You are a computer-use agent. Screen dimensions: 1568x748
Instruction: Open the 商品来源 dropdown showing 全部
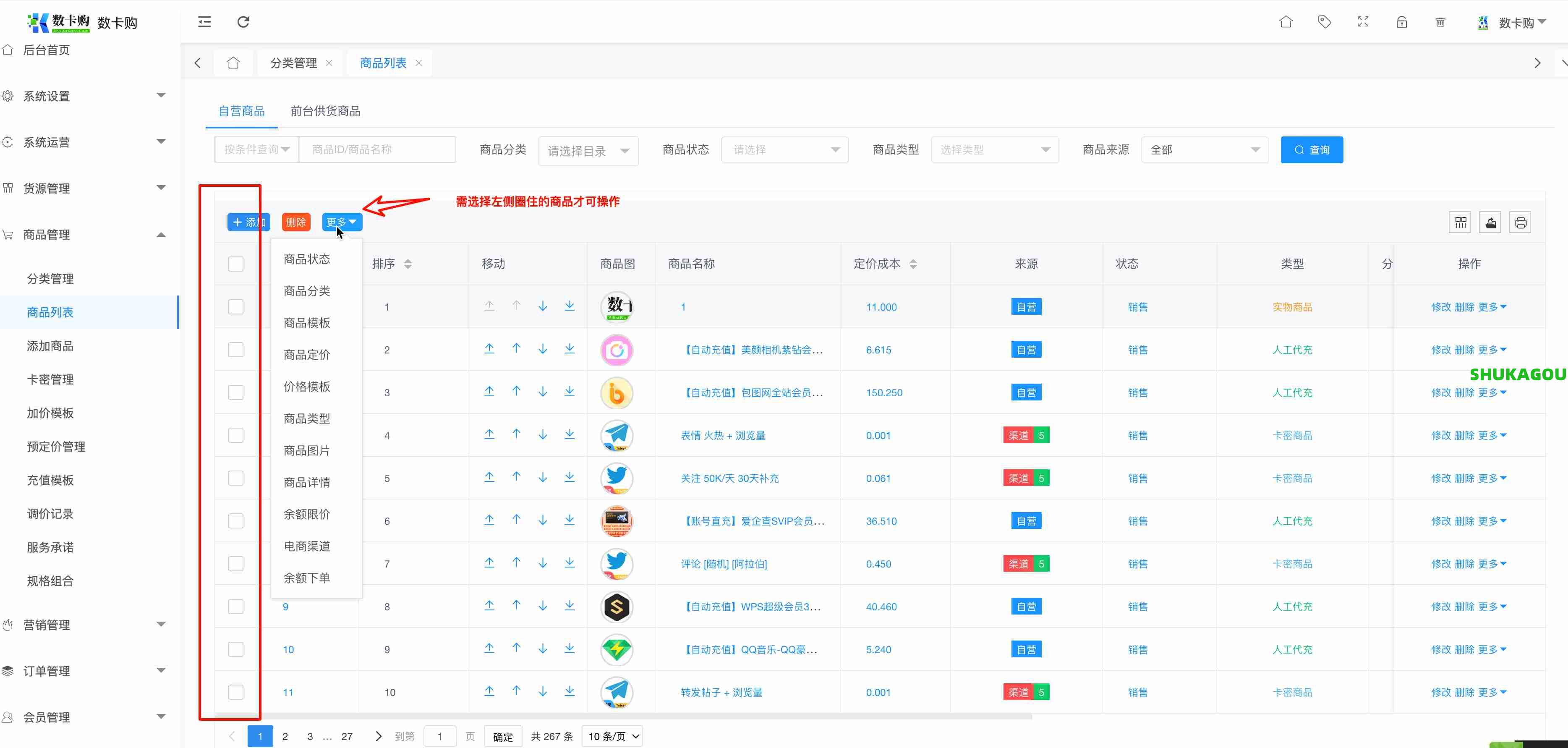coord(1204,149)
